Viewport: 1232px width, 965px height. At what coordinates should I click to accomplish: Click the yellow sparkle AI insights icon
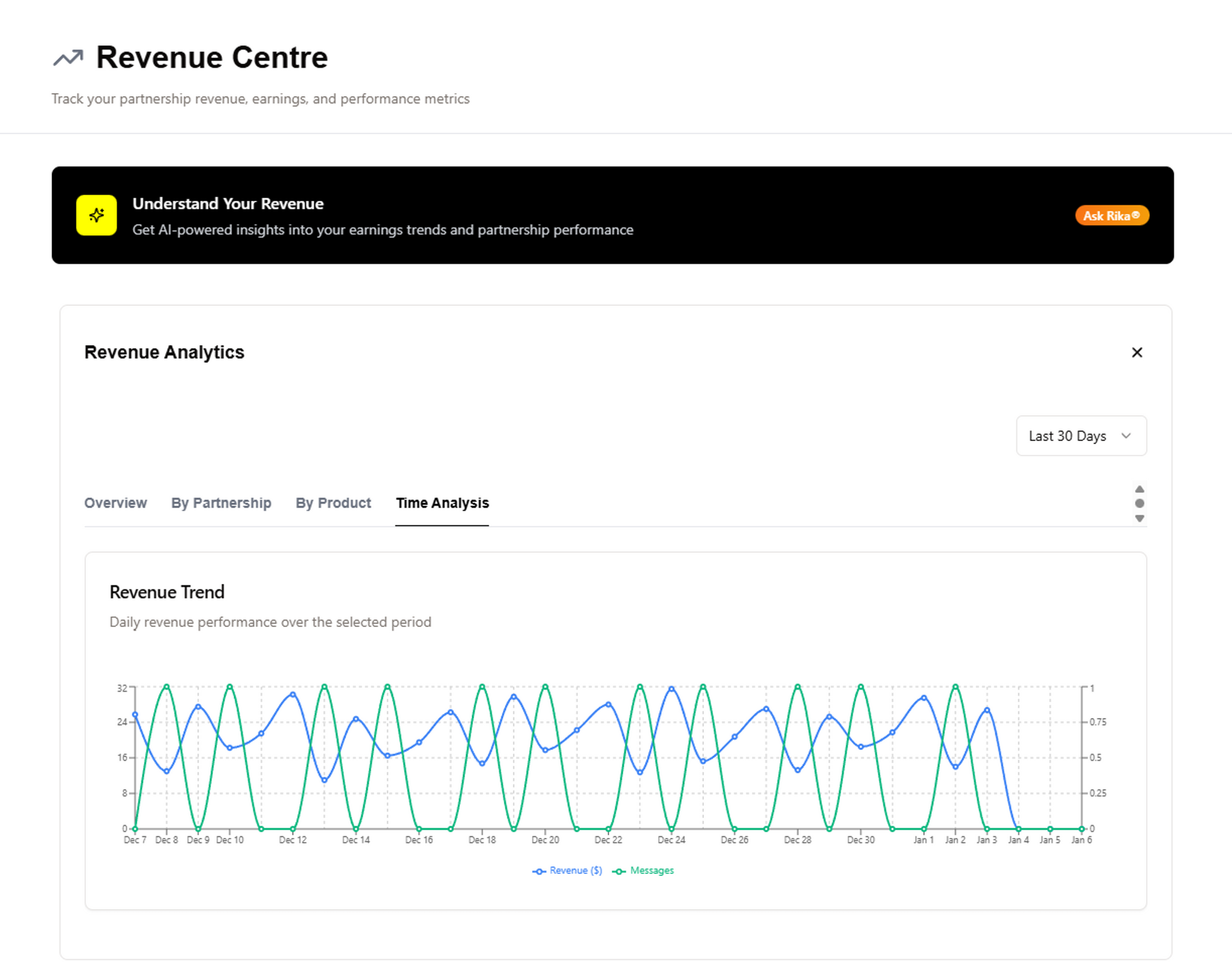pos(96,215)
